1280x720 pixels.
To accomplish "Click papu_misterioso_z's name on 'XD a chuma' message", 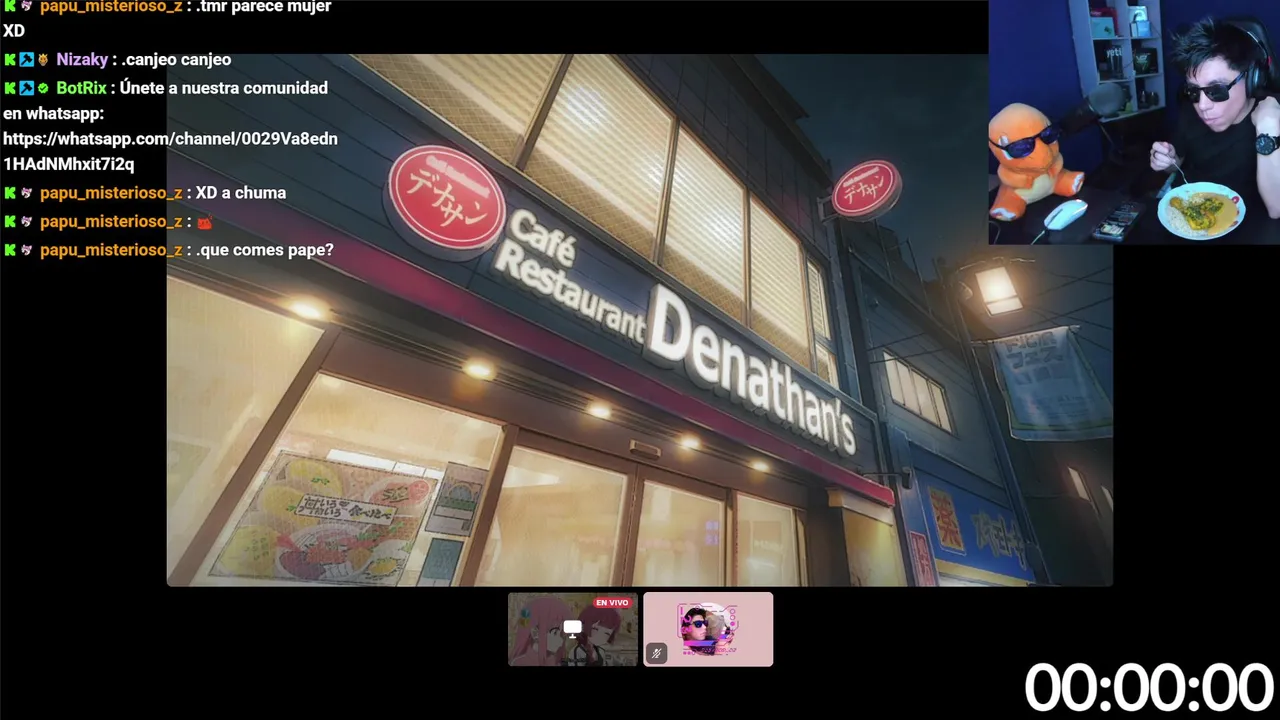I will point(111,193).
